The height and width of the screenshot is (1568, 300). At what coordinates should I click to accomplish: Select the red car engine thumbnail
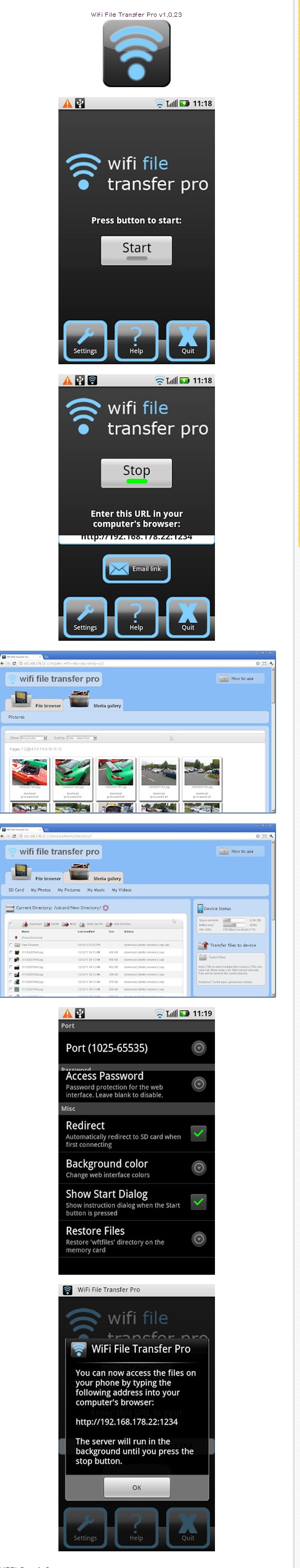(30, 772)
